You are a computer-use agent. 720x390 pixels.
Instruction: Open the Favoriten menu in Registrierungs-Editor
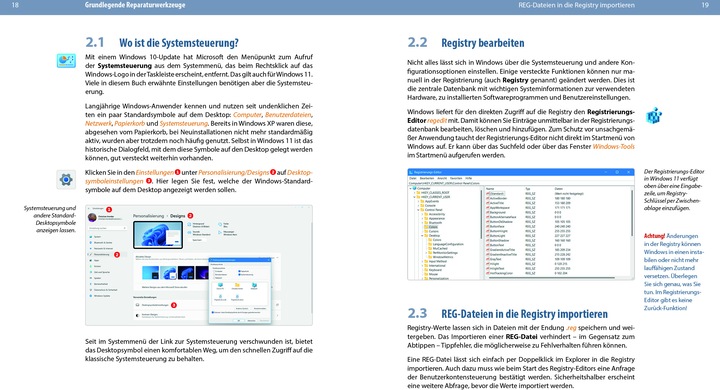[x=456, y=178]
